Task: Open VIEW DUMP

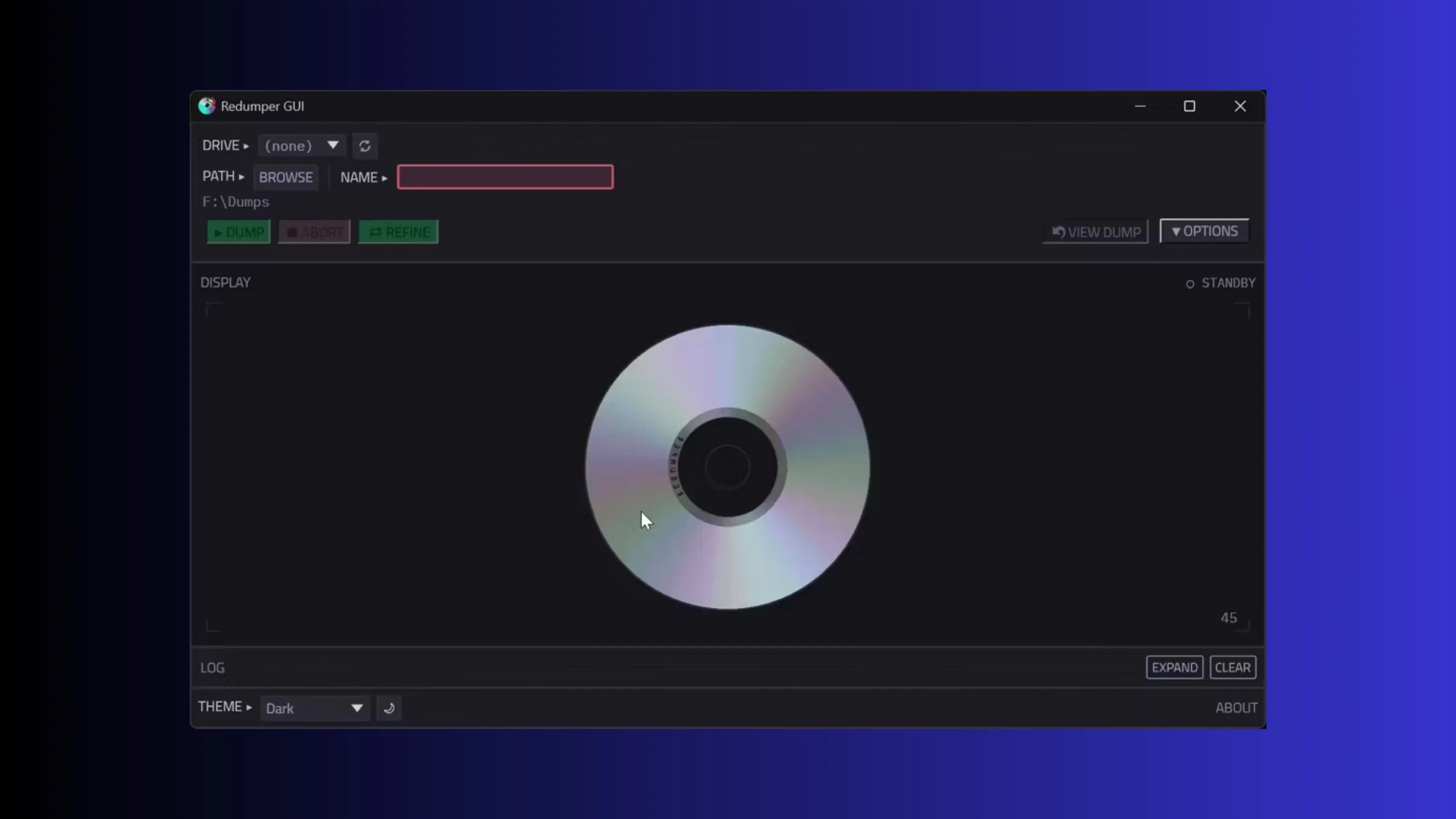Action: (x=1096, y=232)
